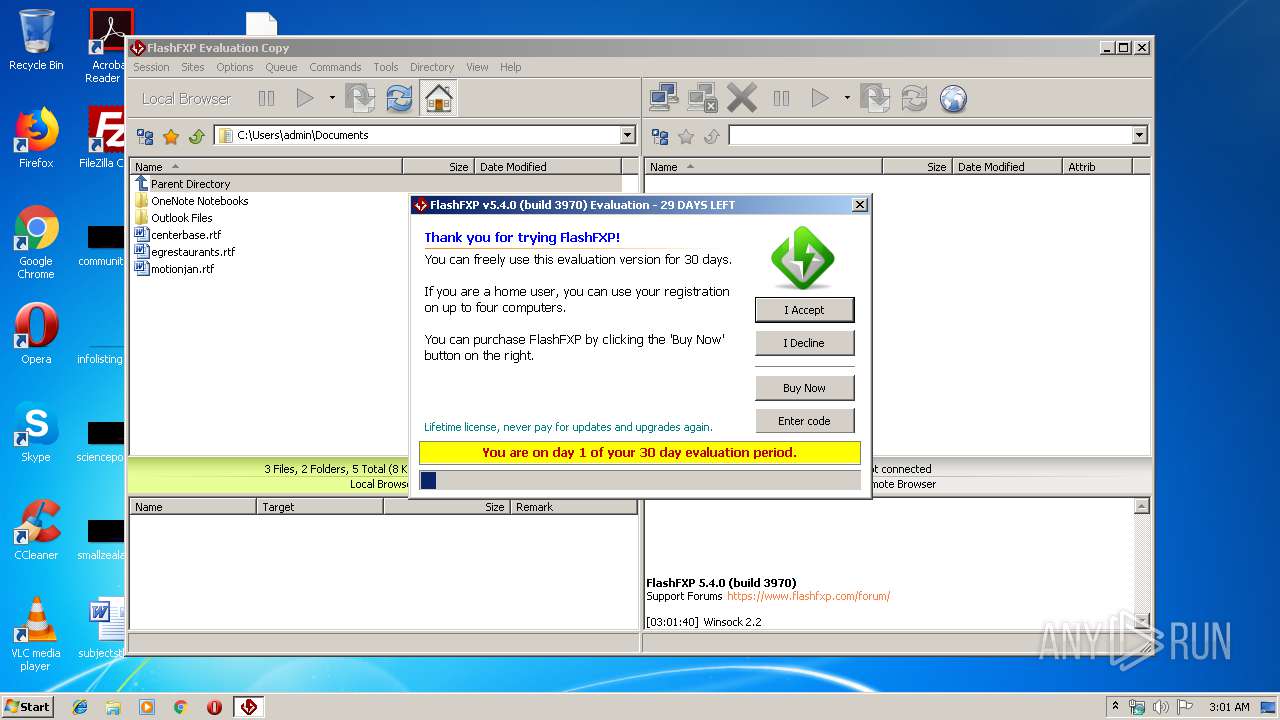The width and height of the screenshot is (1280, 720).
Task: Open the CCleaner desktop shortcut
Action: pos(36,530)
